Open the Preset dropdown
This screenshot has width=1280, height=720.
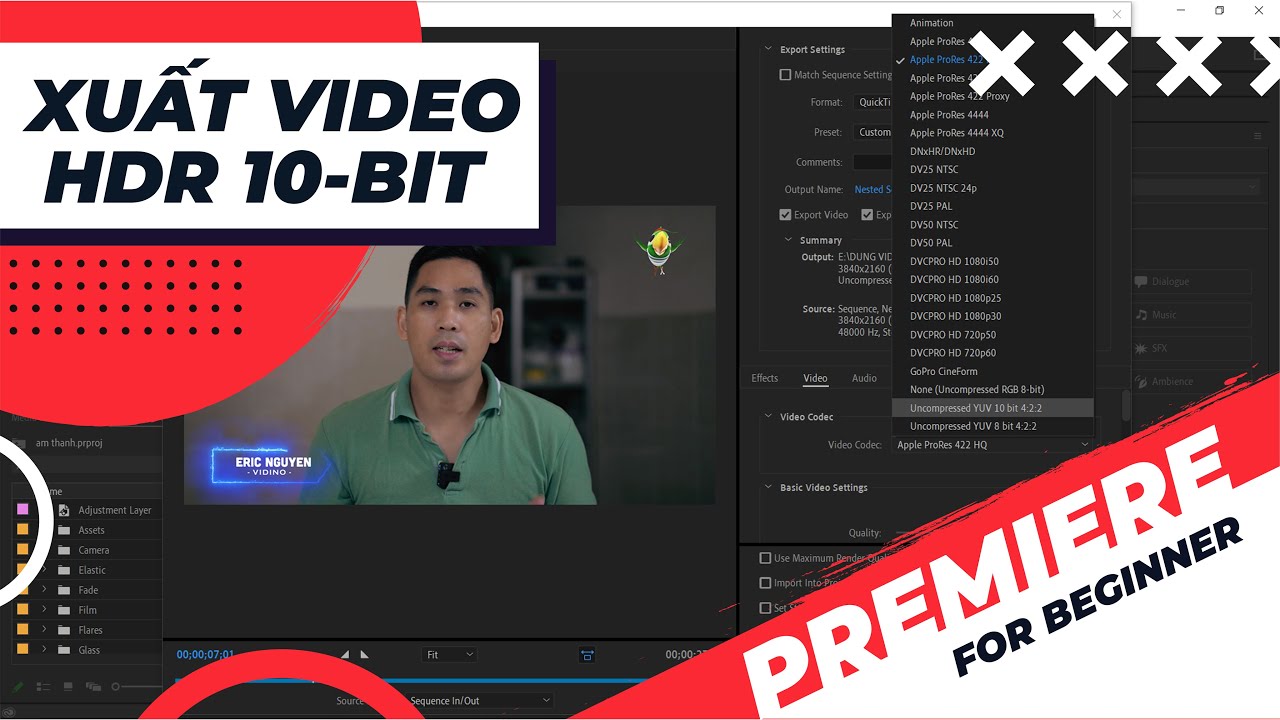point(872,132)
